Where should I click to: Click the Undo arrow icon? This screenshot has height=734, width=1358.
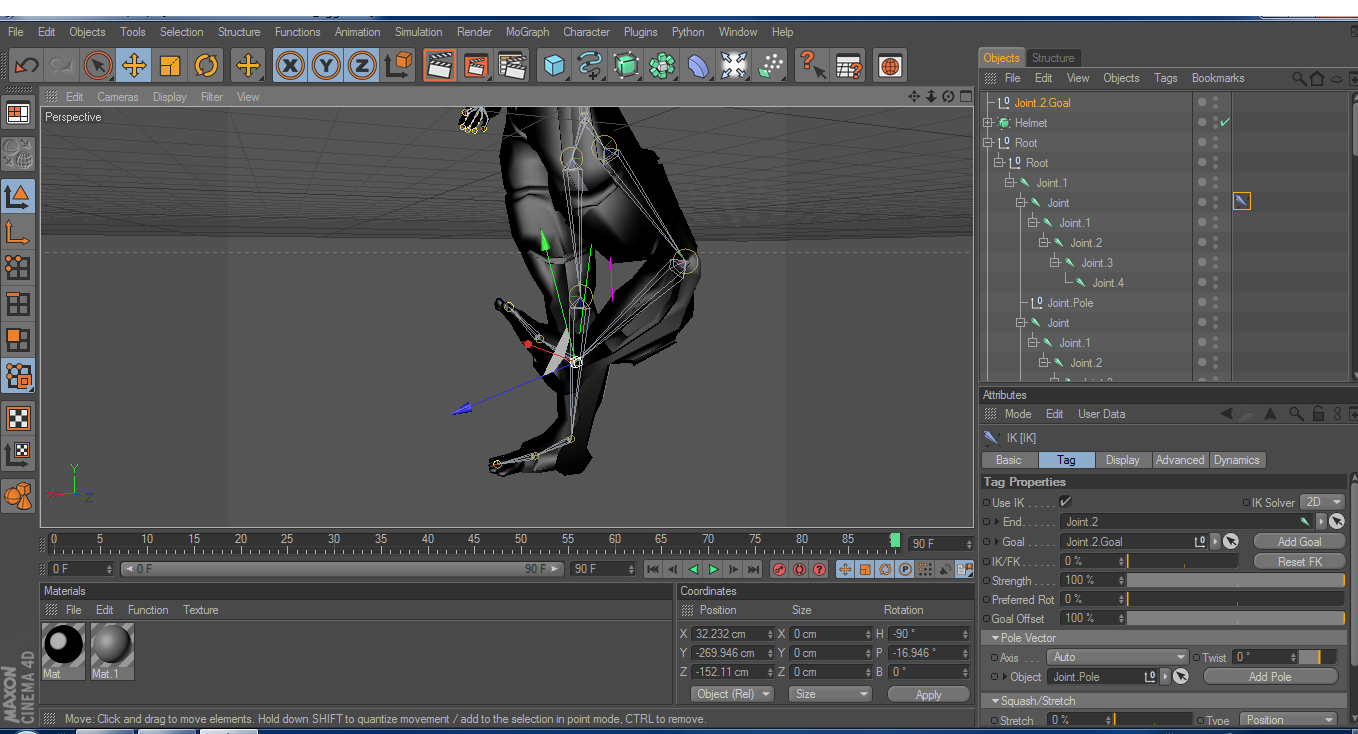coord(26,66)
